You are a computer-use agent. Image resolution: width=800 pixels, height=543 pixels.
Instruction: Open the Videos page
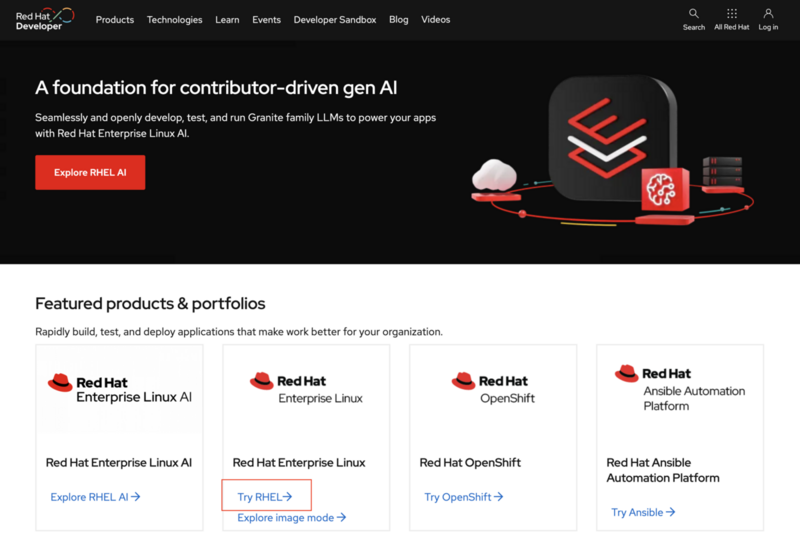pos(436,20)
